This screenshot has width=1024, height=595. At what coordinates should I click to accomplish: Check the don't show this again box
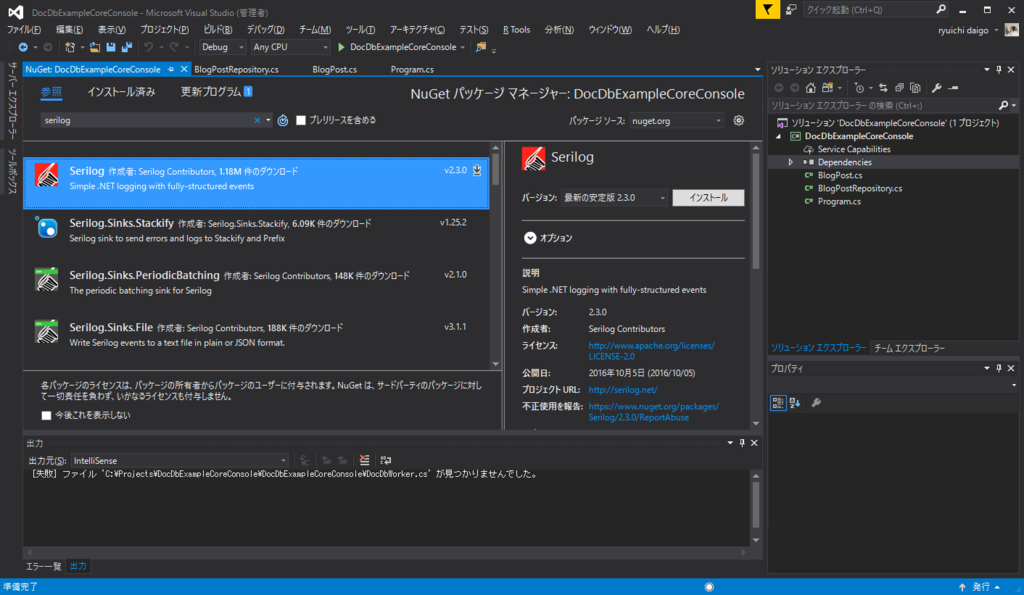click(46, 415)
